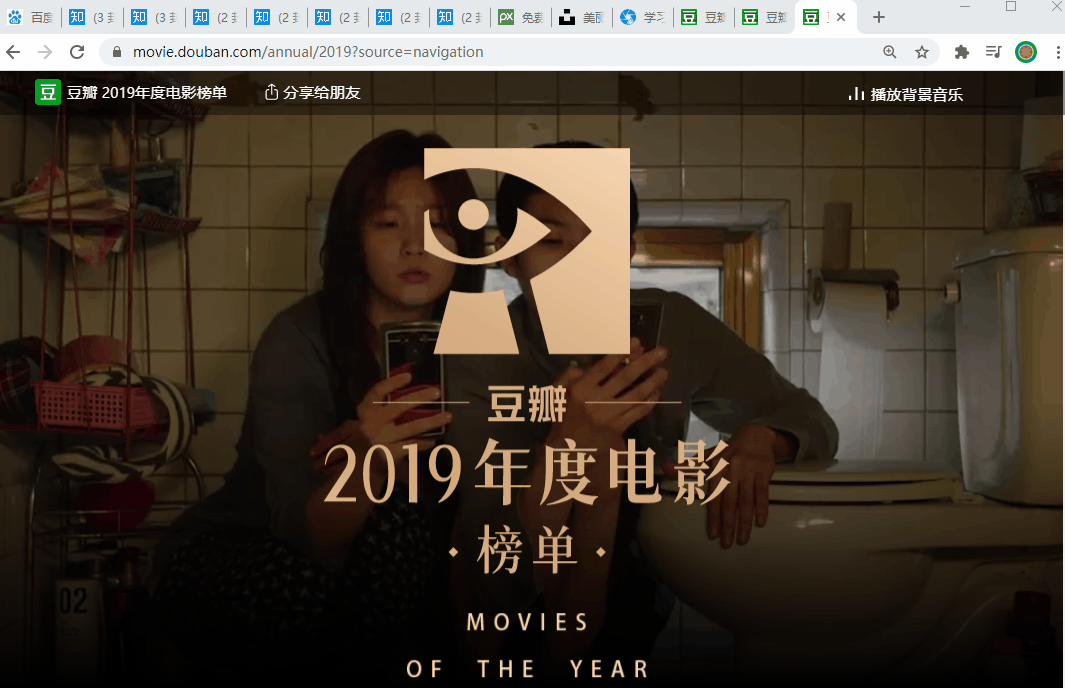The width and height of the screenshot is (1065, 688).
Task: Close the active Douban tab
Action: click(841, 17)
